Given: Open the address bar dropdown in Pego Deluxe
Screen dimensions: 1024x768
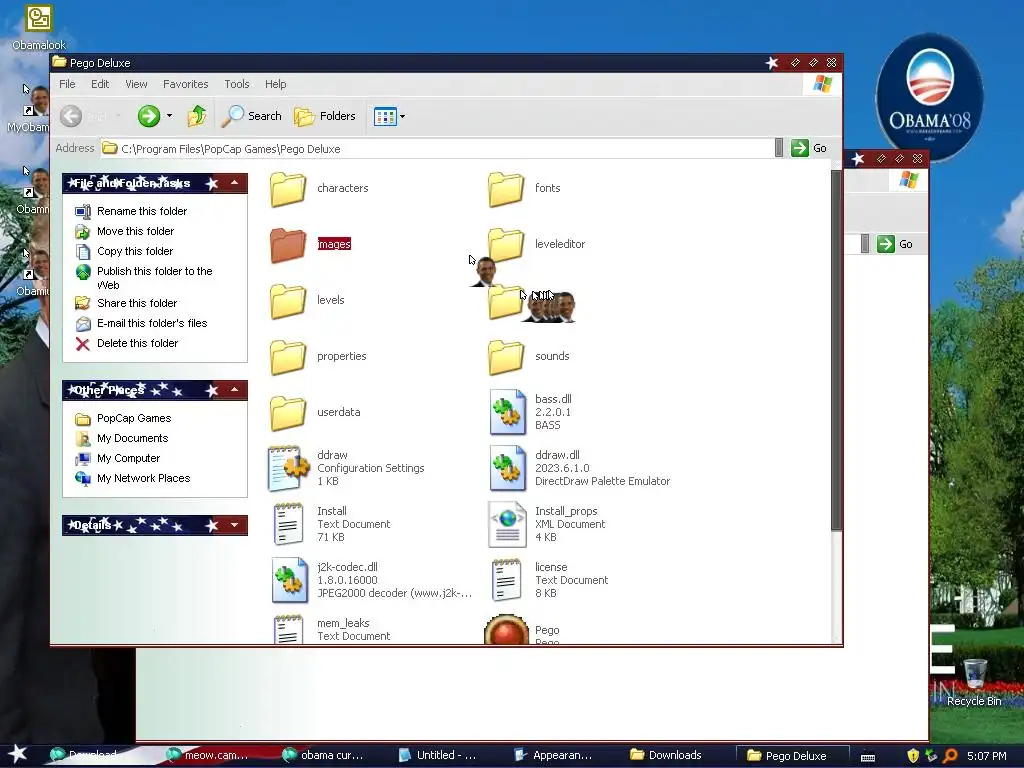Looking at the screenshot, I should pos(778,148).
